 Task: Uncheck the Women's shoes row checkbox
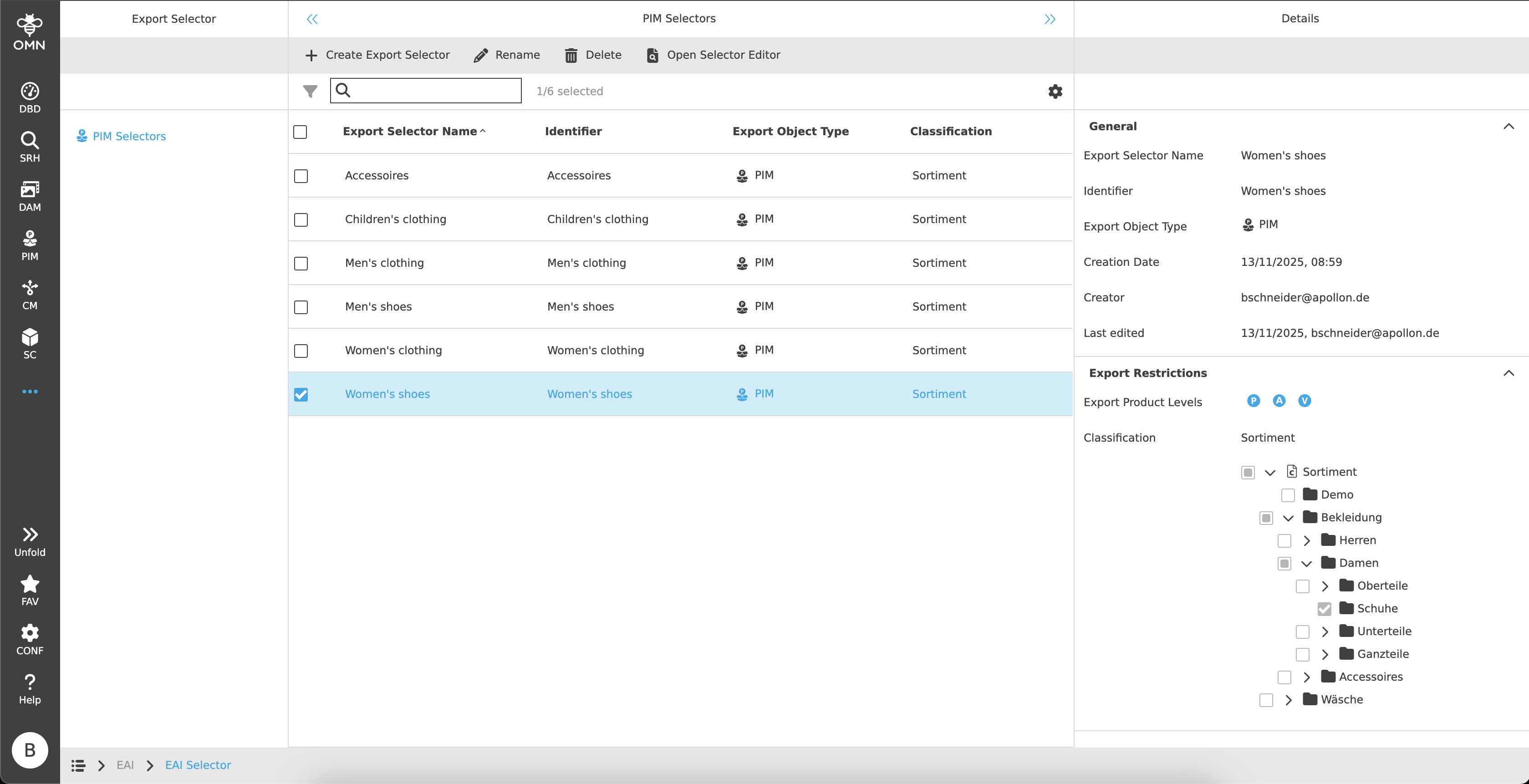click(x=301, y=395)
